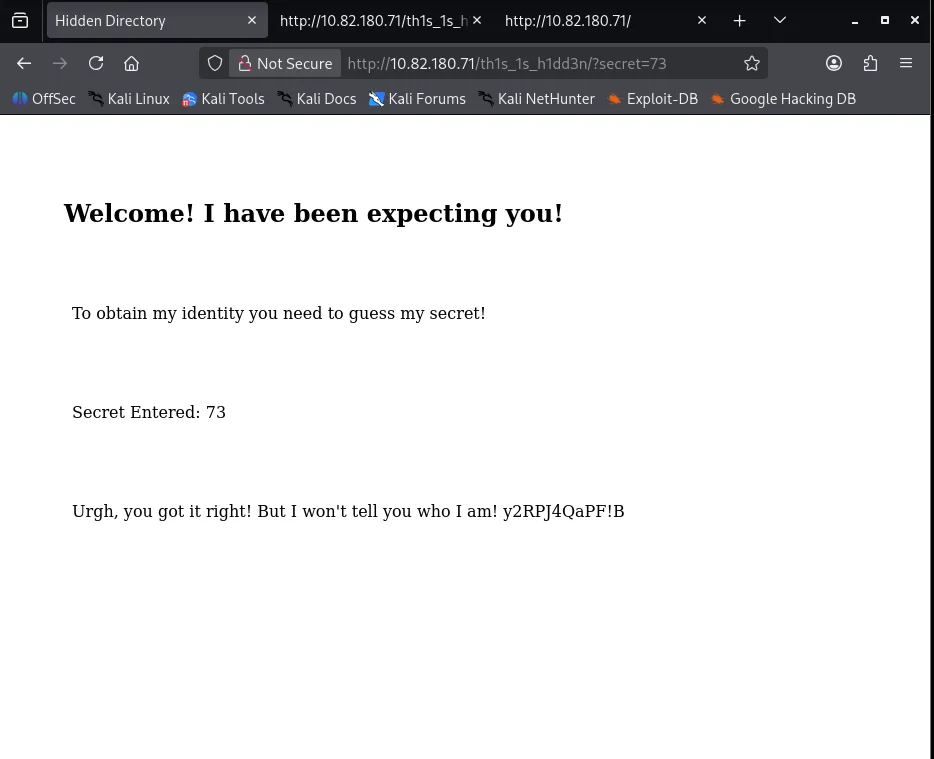This screenshot has height=759, width=934.
Task: Reload the current page
Action: click(x=96, y=63)
